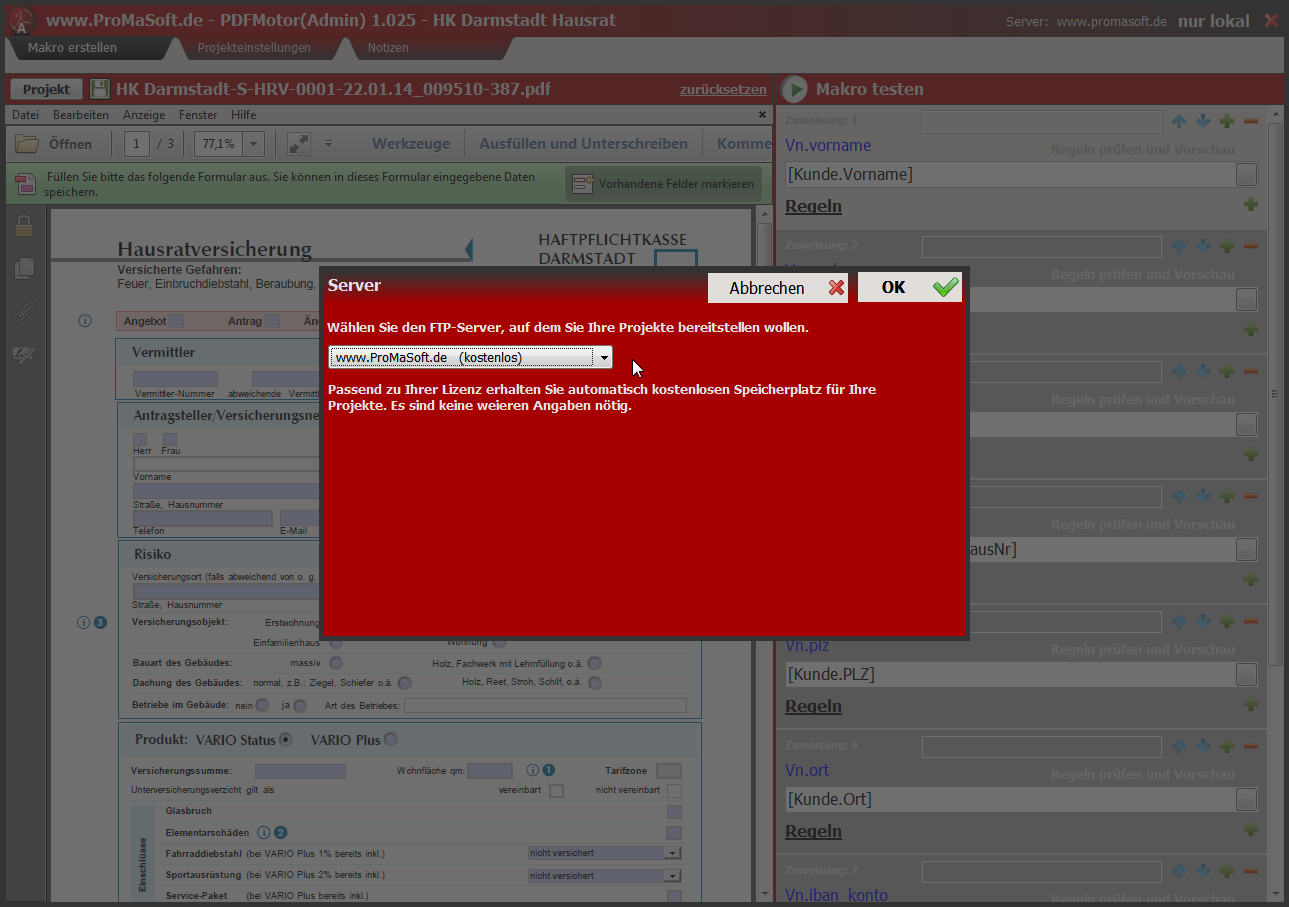Open the paperclip attachments panel in PDF sidebar
This screenshot has height=907, width=1289.
[24, 311]
